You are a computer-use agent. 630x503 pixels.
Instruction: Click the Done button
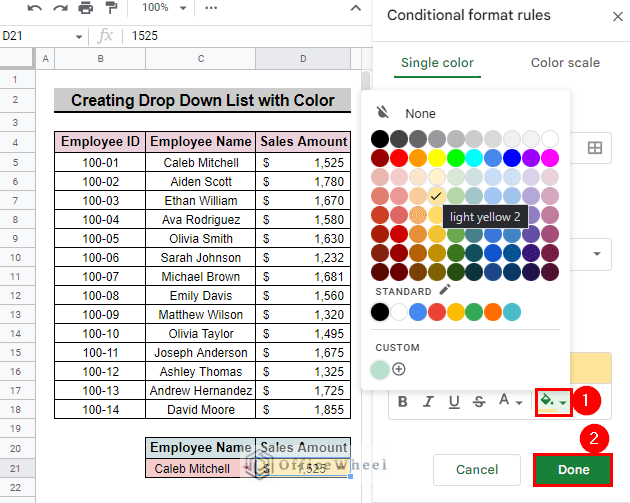click(573, 470)
